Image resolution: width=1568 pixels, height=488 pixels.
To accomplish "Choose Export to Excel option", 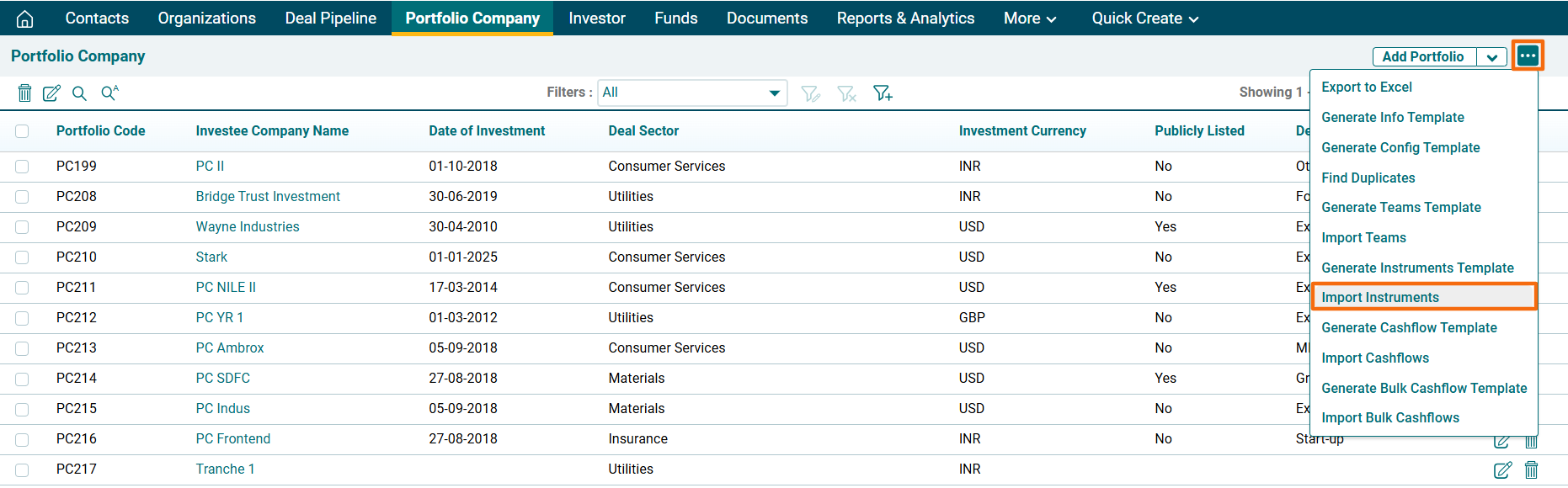I will tap(1367, 88).
